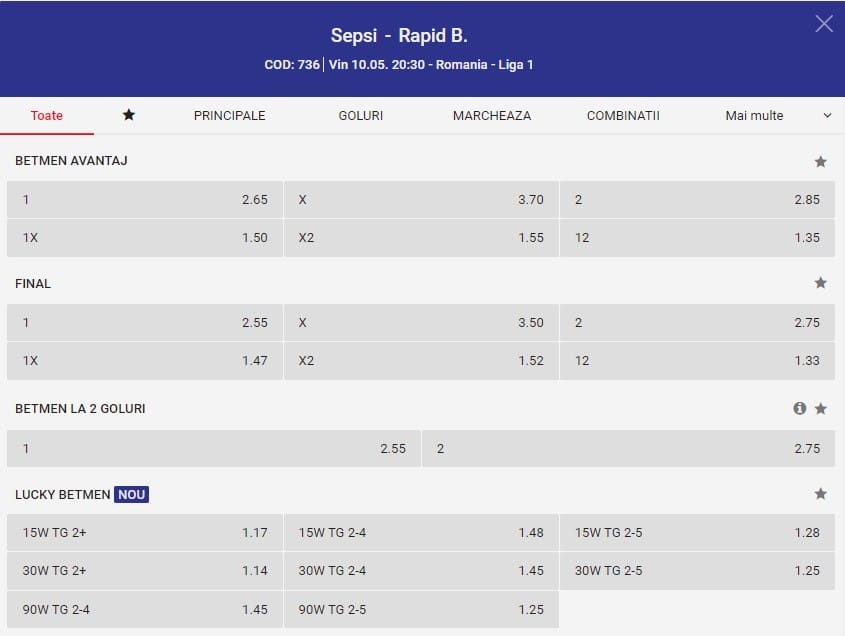Pick BETMEN AVANTAJ 2 at 2.85
The width and height of the screenshot is (845, 636).
tap(697, 200)
